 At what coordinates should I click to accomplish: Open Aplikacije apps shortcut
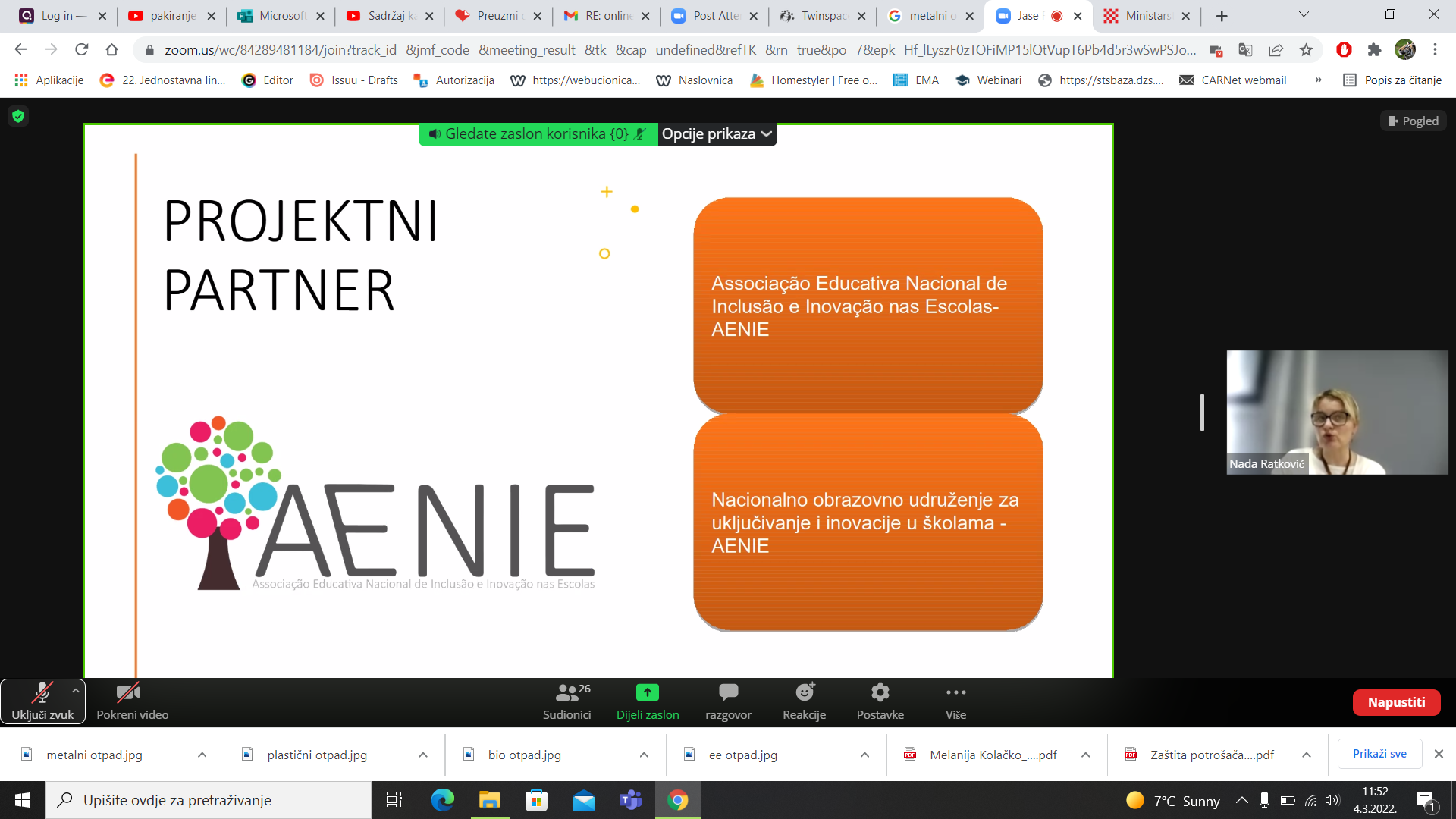click(x=49, y=80)
